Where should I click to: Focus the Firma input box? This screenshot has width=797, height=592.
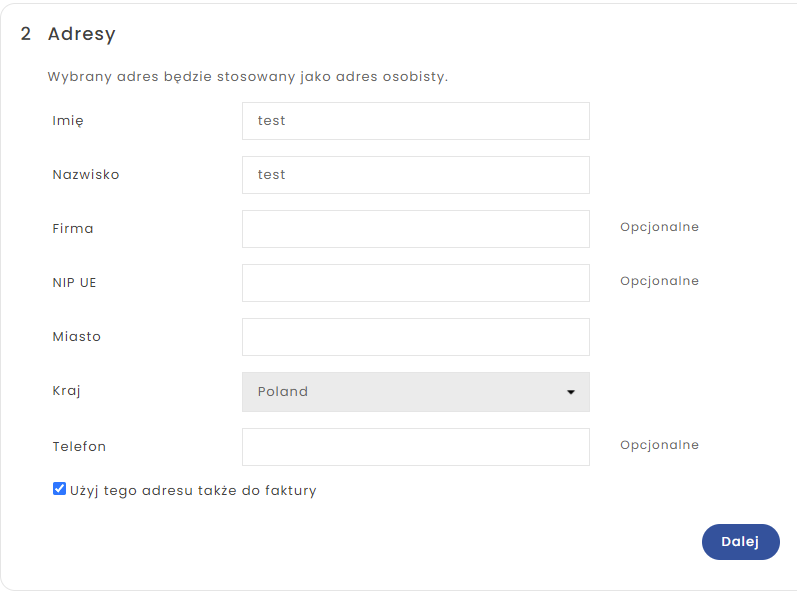point(415,229)
